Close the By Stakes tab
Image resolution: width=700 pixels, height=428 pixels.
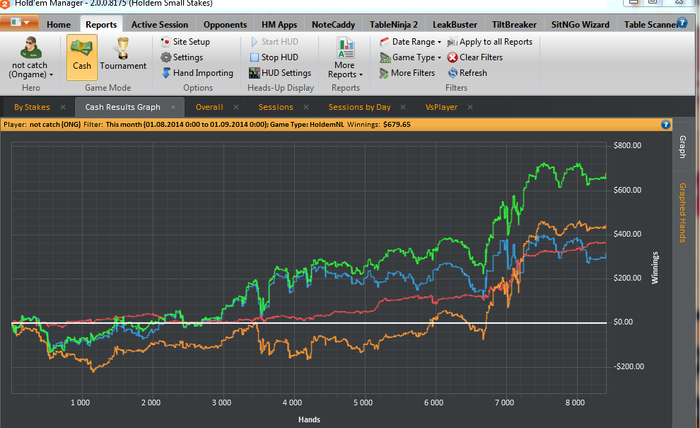click(63, 107)
